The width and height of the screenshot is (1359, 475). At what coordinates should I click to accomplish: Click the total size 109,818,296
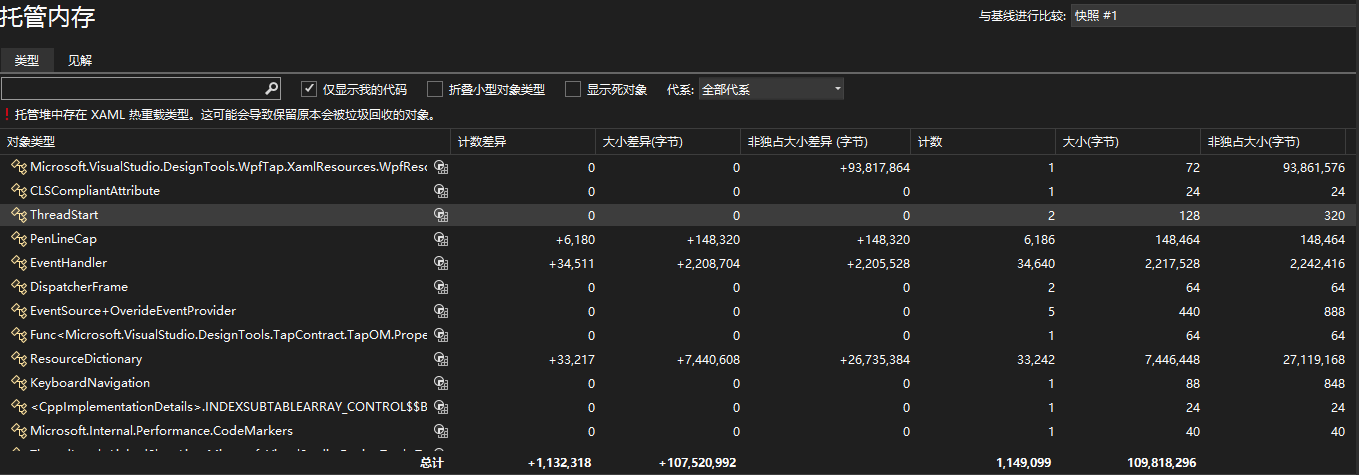pyautogui.click(x=1159, y=463)
